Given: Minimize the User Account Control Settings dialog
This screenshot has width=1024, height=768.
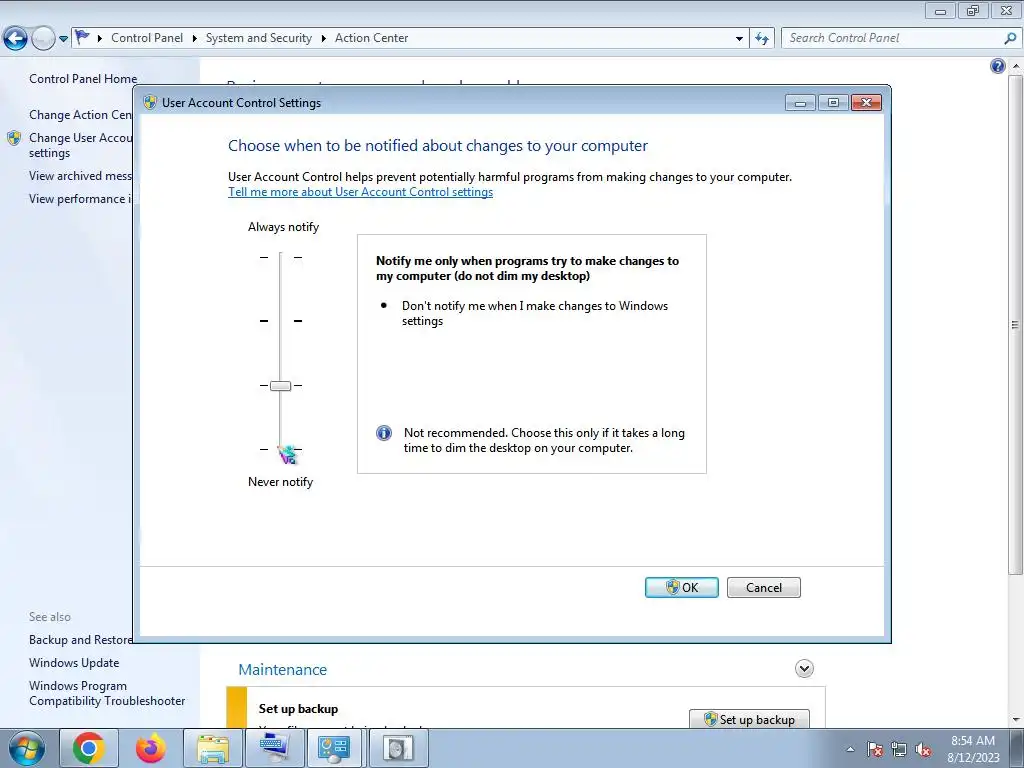Looking at the screenshot, I should (x=800, y=103).
